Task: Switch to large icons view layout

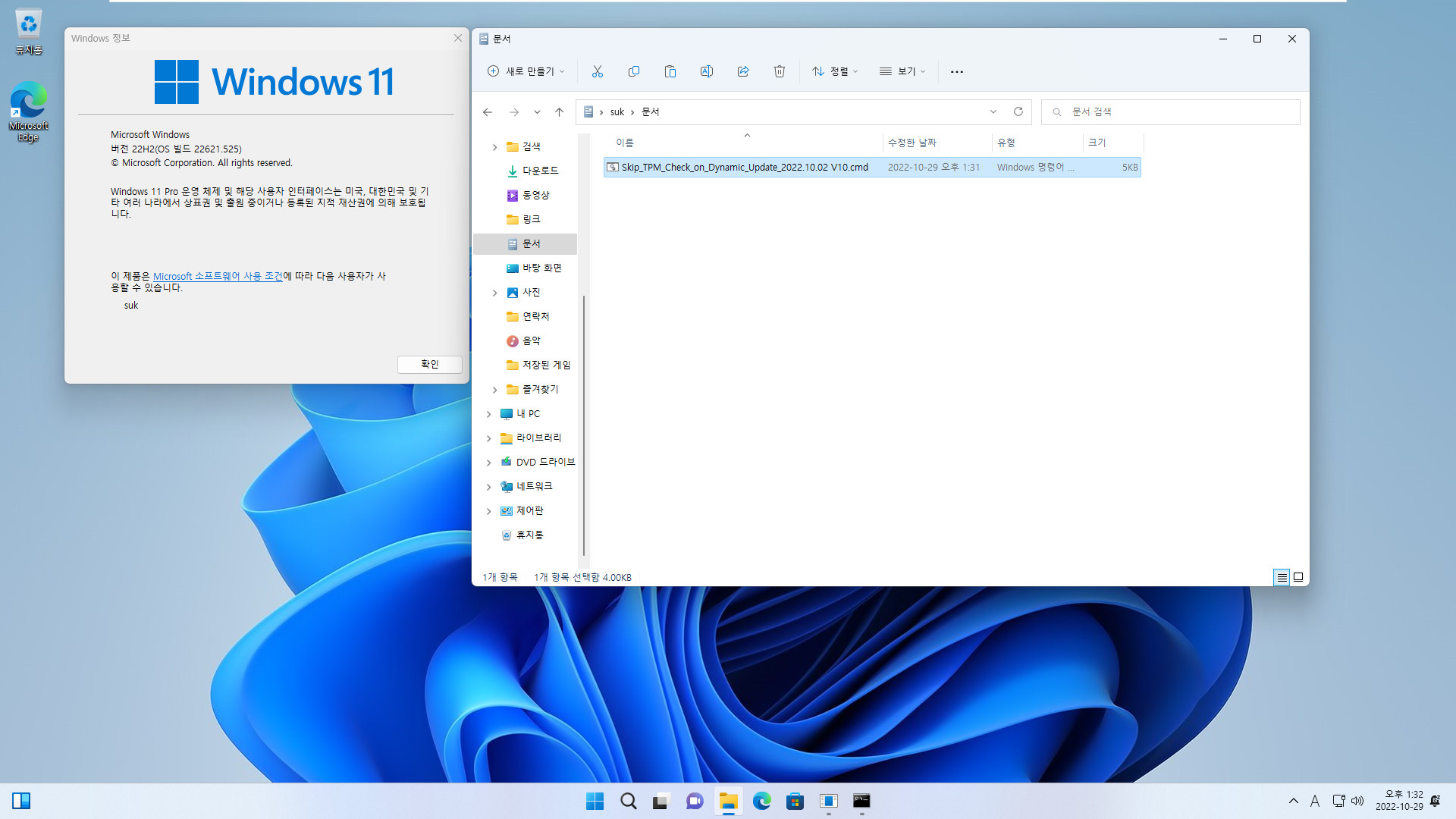Action: pos(1298,578)
